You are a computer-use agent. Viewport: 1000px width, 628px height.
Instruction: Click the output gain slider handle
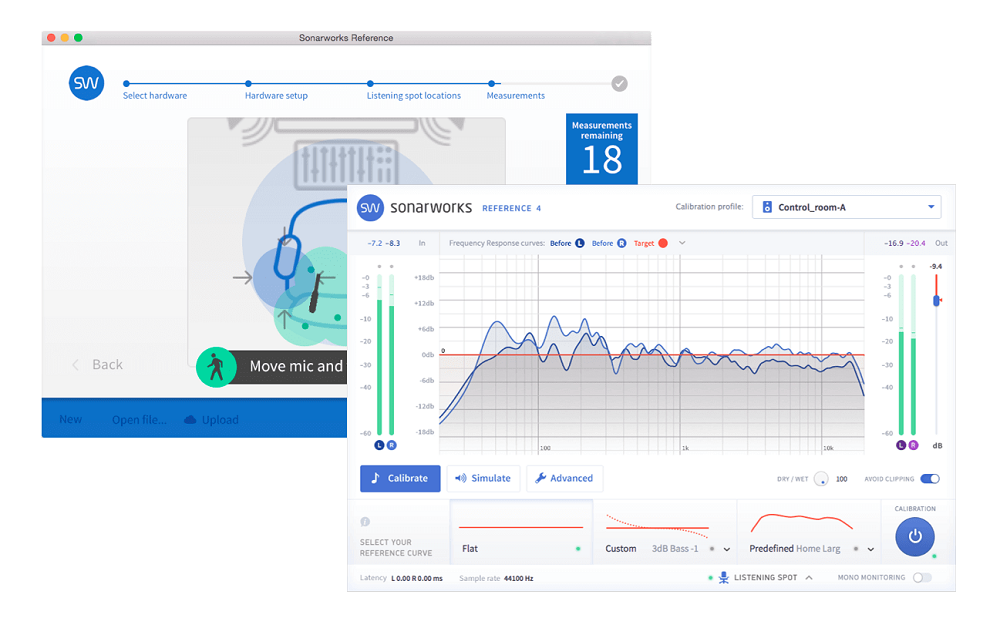pyautogui.click(x=937, y=300)
